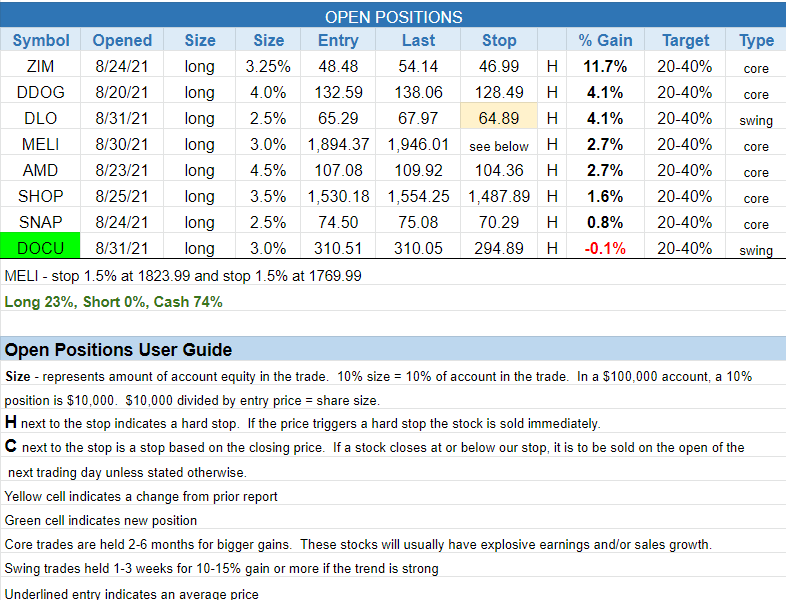The image size is (786, 600).
Task: Click the Target column header
Action: (x=685, y=40)
